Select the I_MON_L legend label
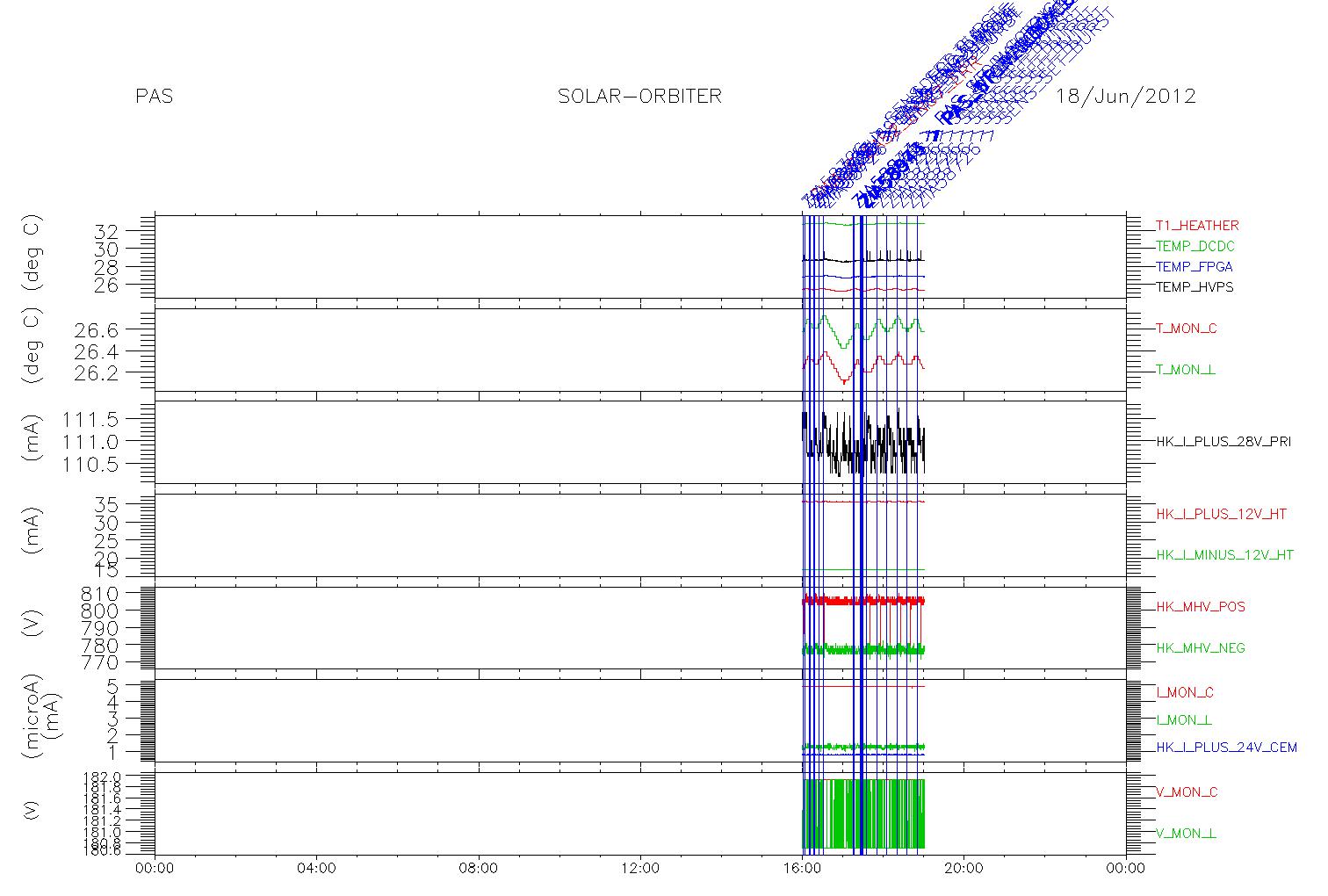The height and width of the screenshot is (896, 1328). click(1184, 720)
